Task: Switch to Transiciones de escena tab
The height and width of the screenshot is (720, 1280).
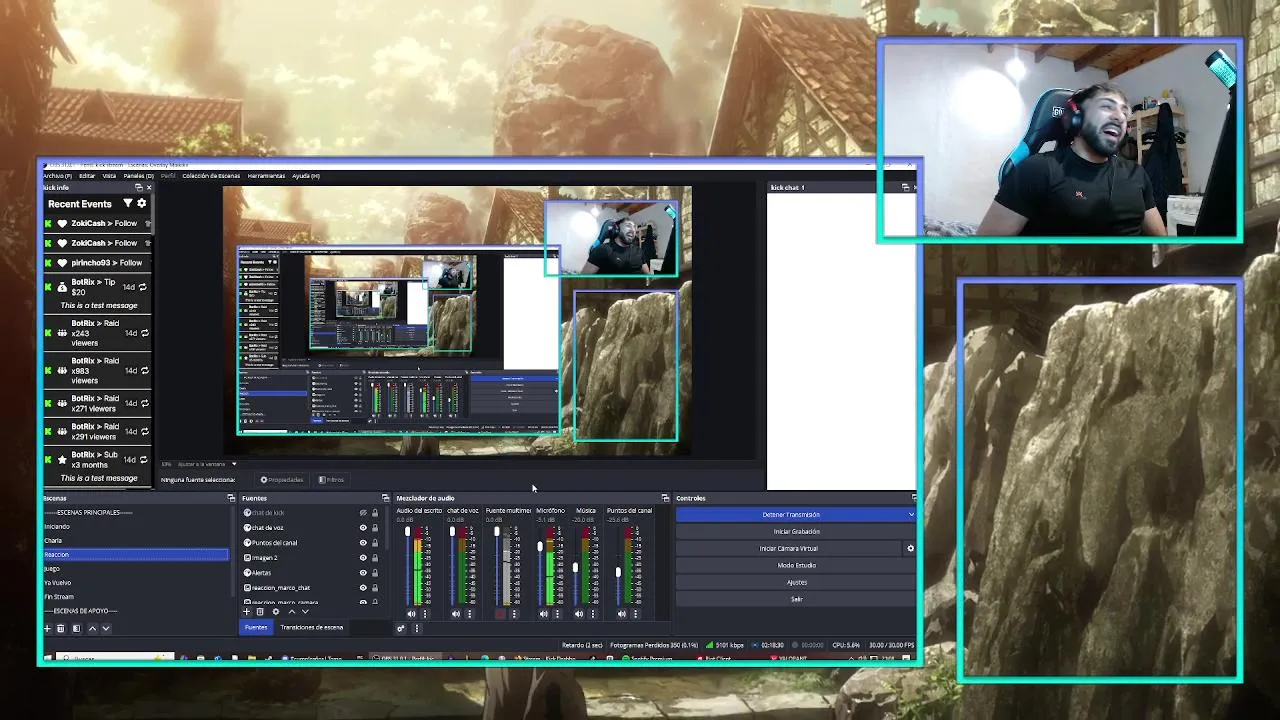Action: point(312,628)
